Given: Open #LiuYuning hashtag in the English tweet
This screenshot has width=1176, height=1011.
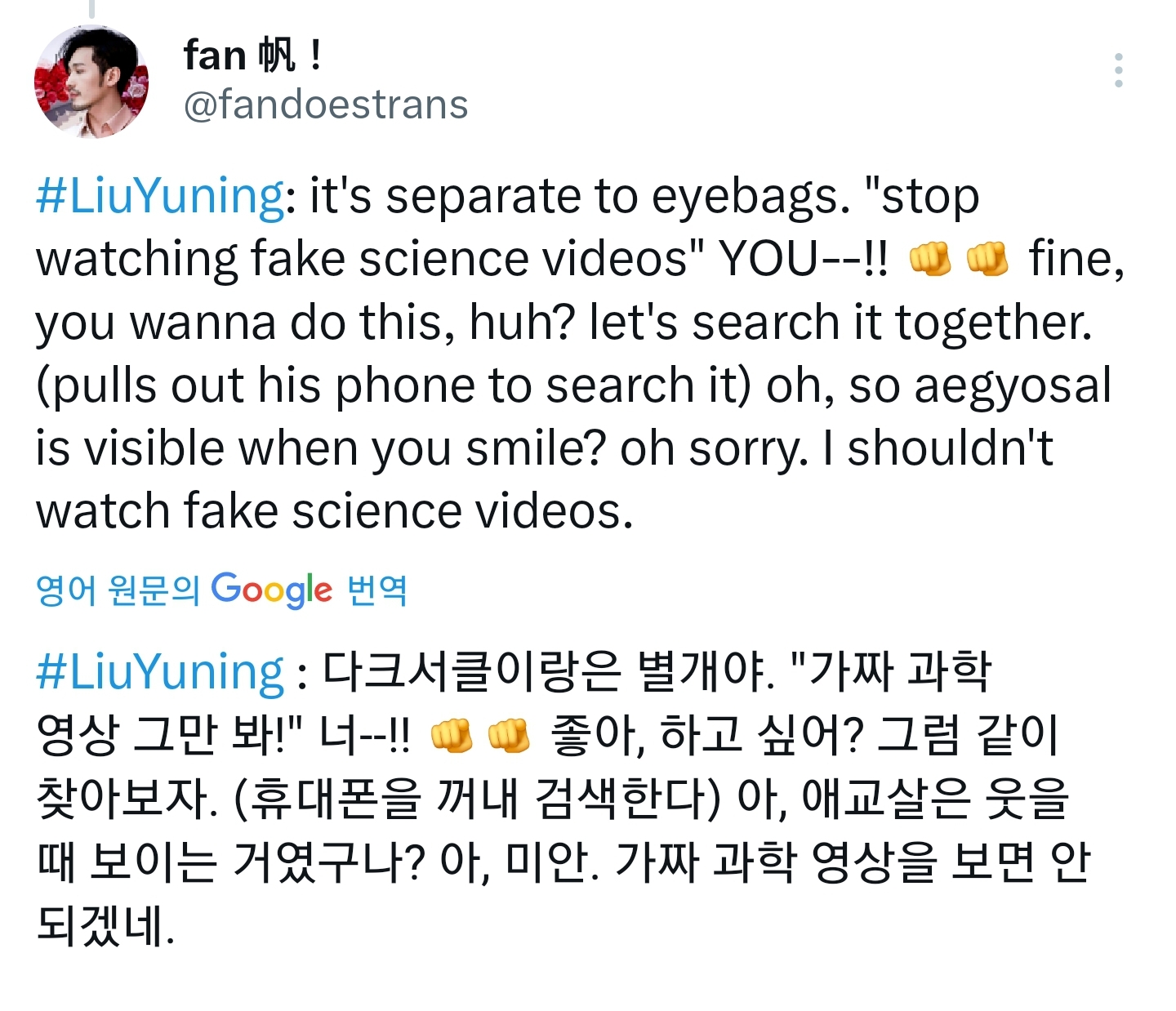Looking at the screenshot, I should tap(160, 197).
